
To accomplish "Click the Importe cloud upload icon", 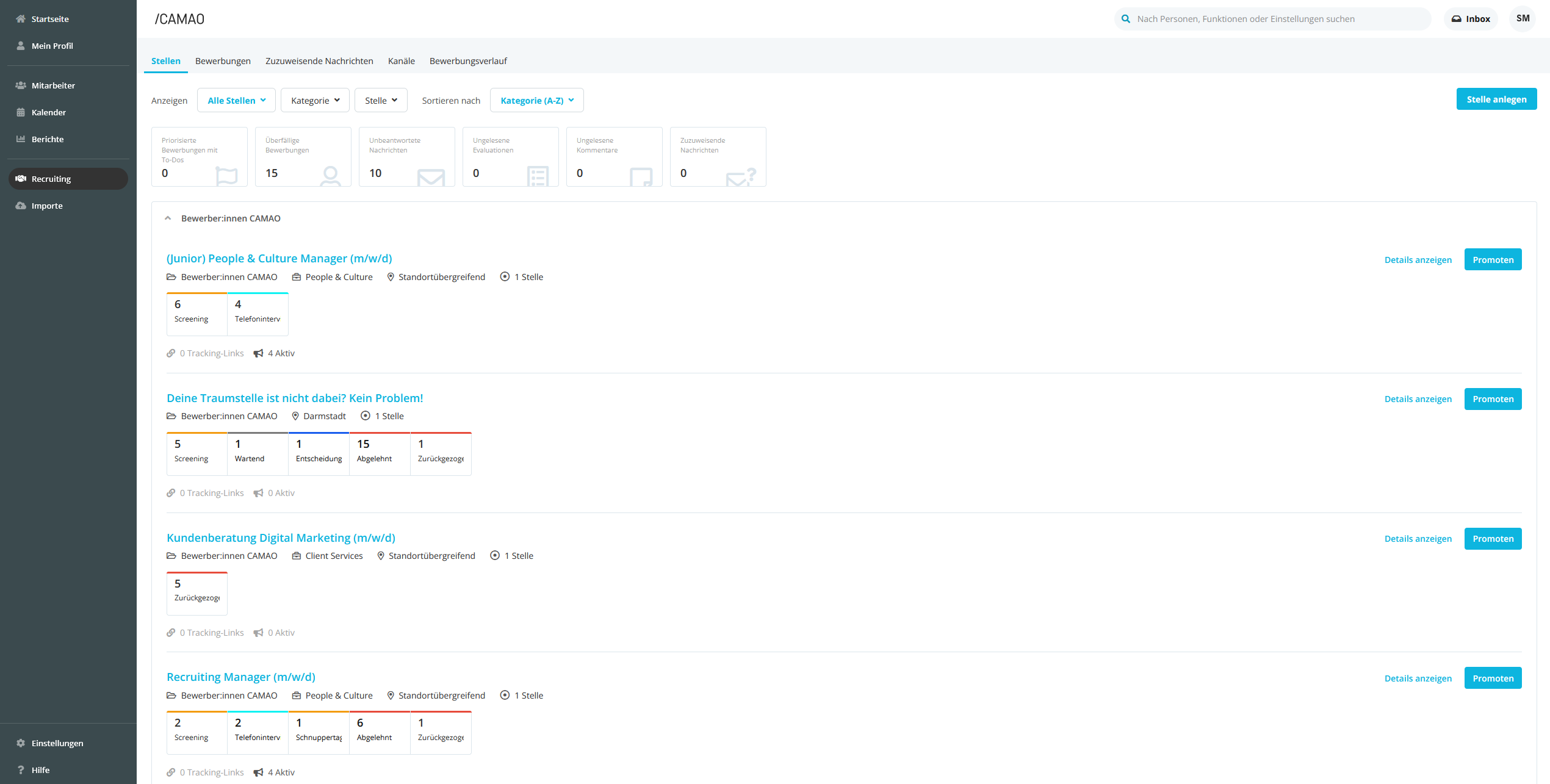I will tap(21, 206).
